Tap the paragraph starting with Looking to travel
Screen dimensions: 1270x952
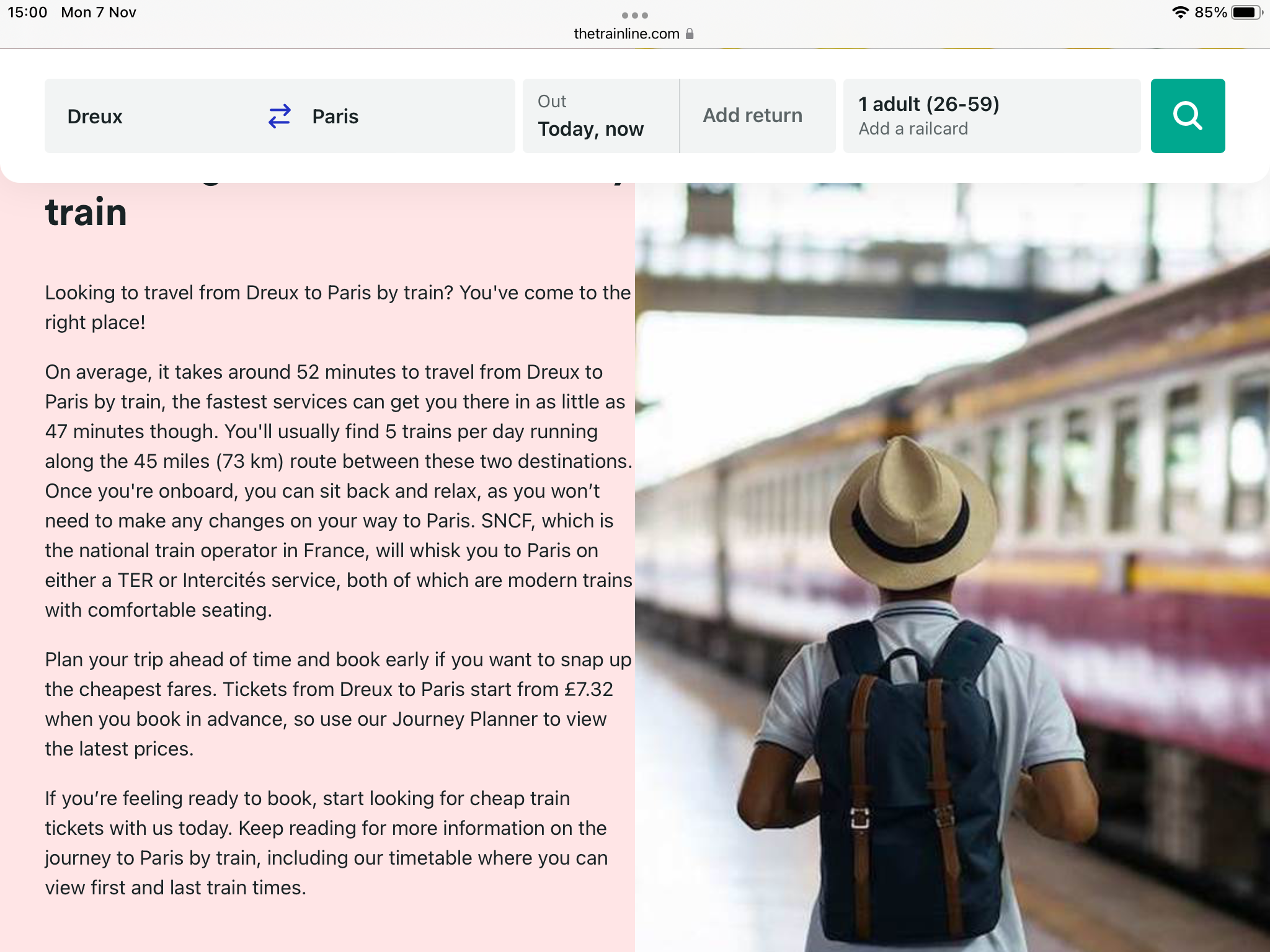click(x=337, y=307)
